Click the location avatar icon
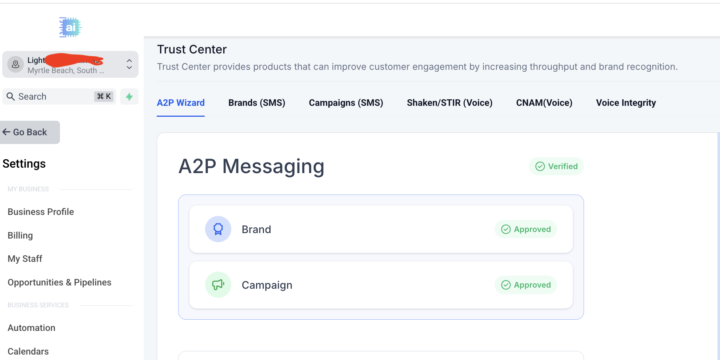 point(15,64)
